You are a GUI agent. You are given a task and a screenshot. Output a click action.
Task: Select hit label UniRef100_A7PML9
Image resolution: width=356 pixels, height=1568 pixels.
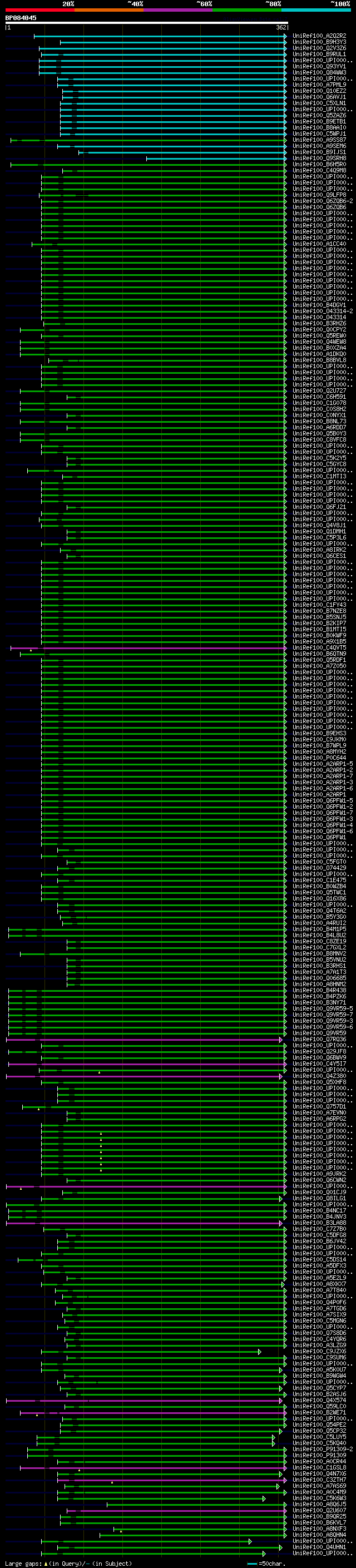(319, 85)
